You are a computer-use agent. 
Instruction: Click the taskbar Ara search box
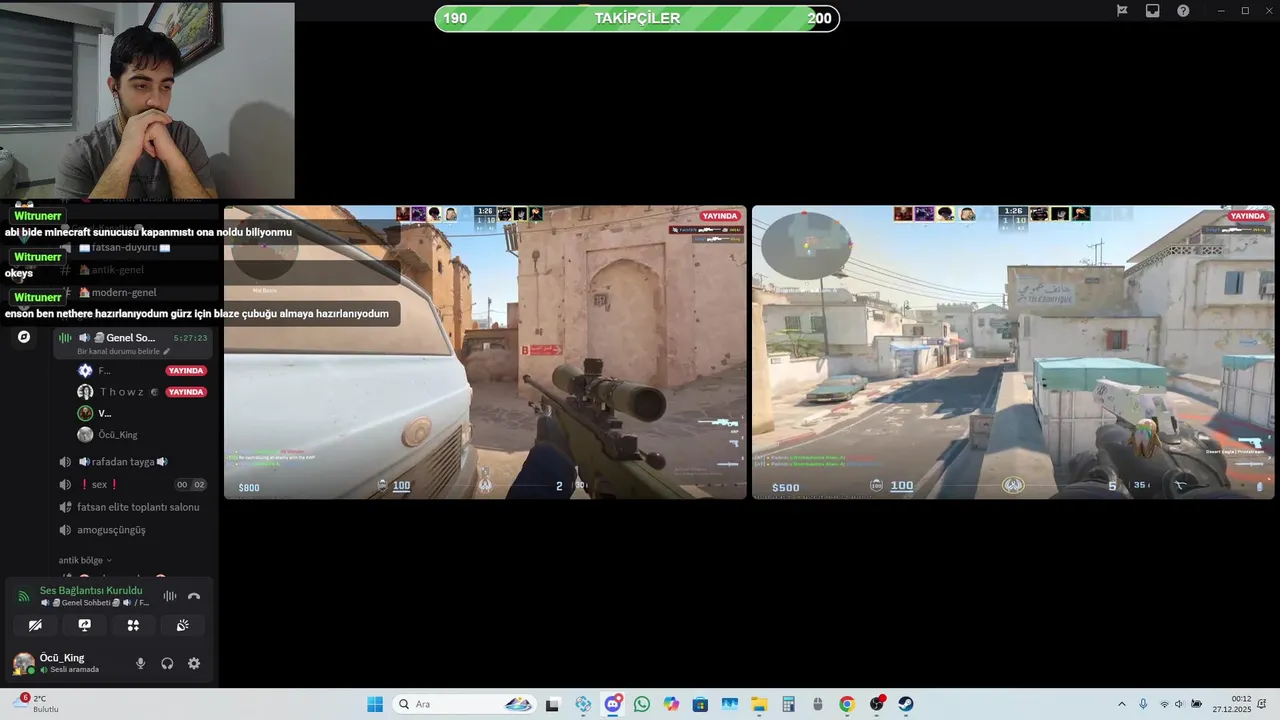point(464,704)
